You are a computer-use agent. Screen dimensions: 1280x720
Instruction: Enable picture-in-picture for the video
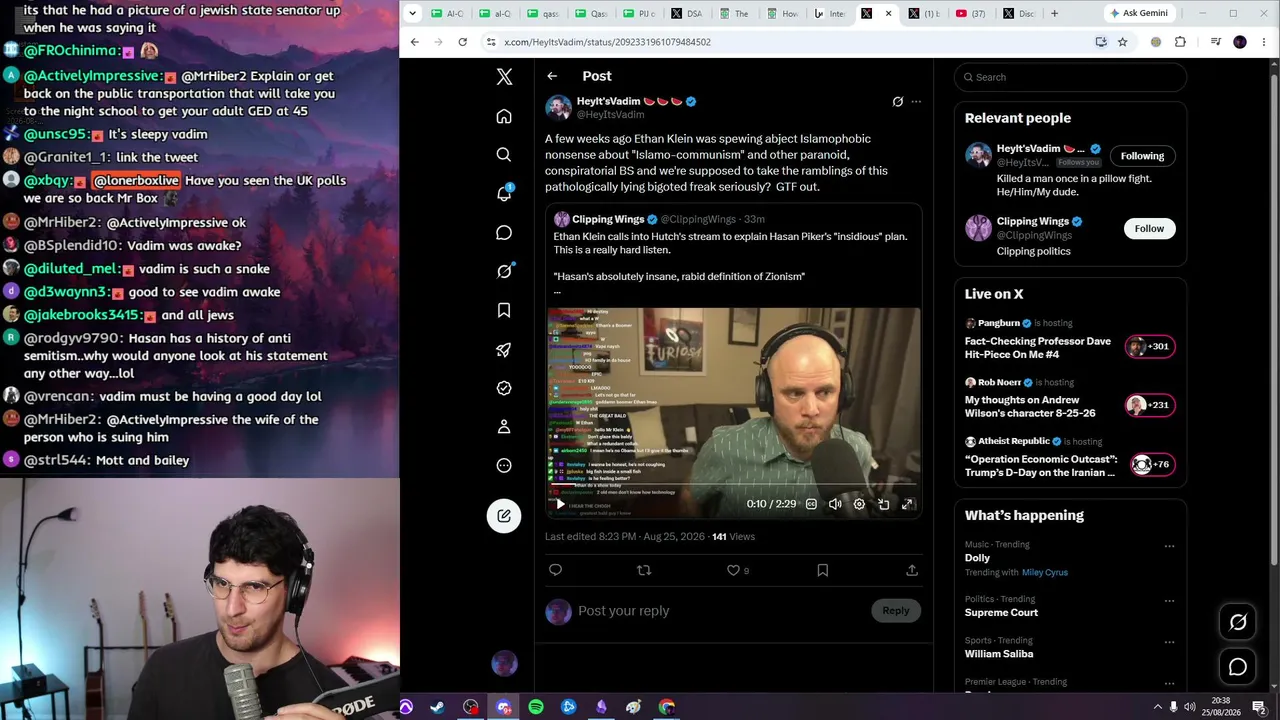[x=883, y=504]
